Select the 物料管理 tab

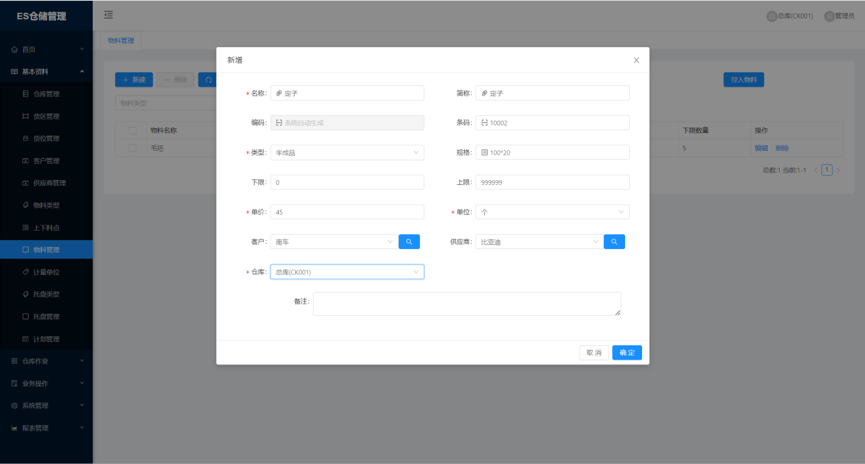click(x=125, y=40)
